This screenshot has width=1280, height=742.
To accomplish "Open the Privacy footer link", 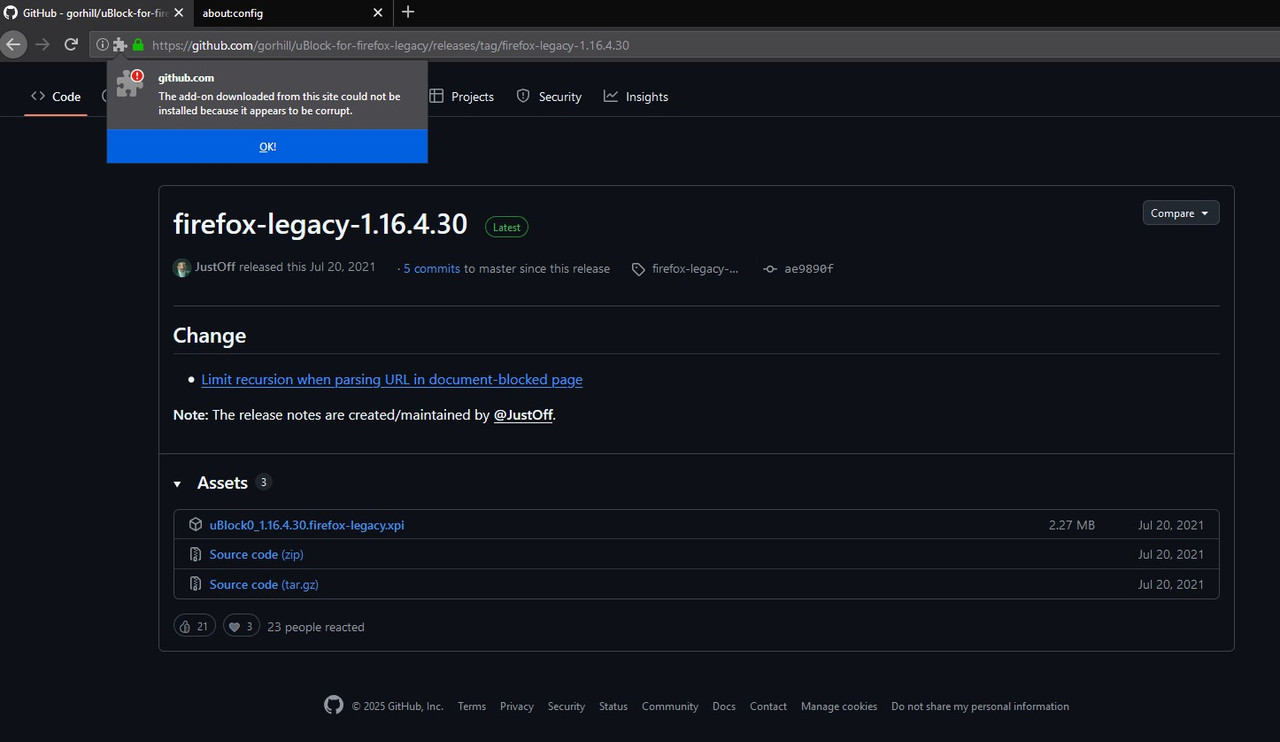I will click(517, 706).
